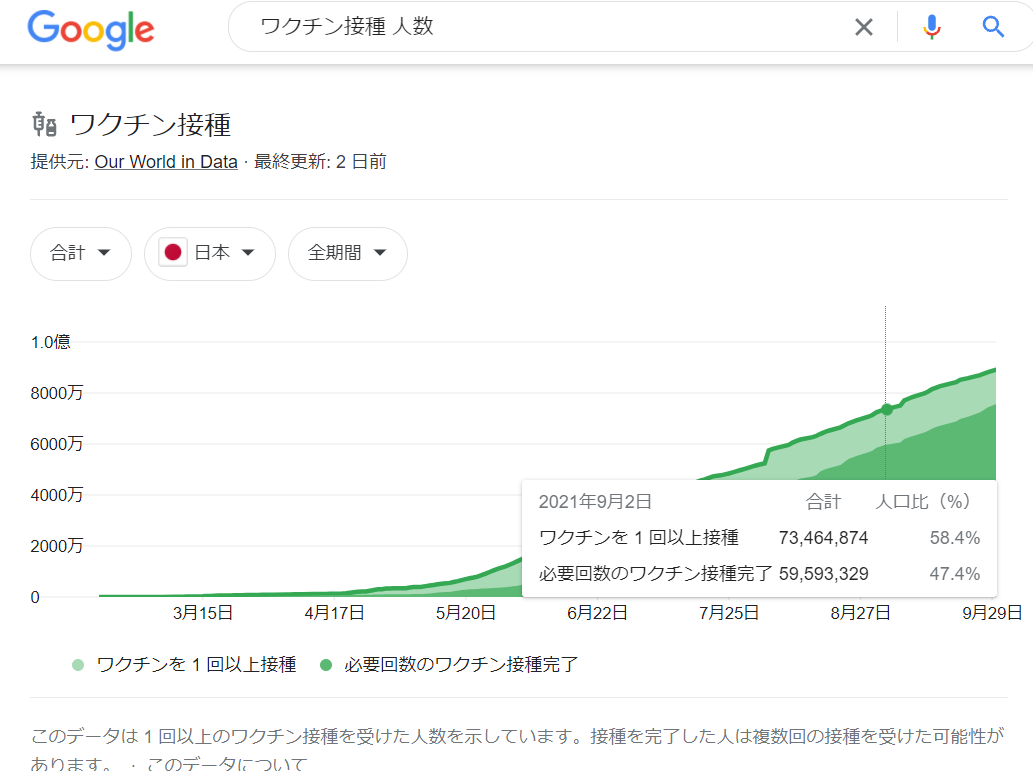Select the 3月15日 x-axis label
This screenshot has height=771, width=1033.
click(203, 613)
